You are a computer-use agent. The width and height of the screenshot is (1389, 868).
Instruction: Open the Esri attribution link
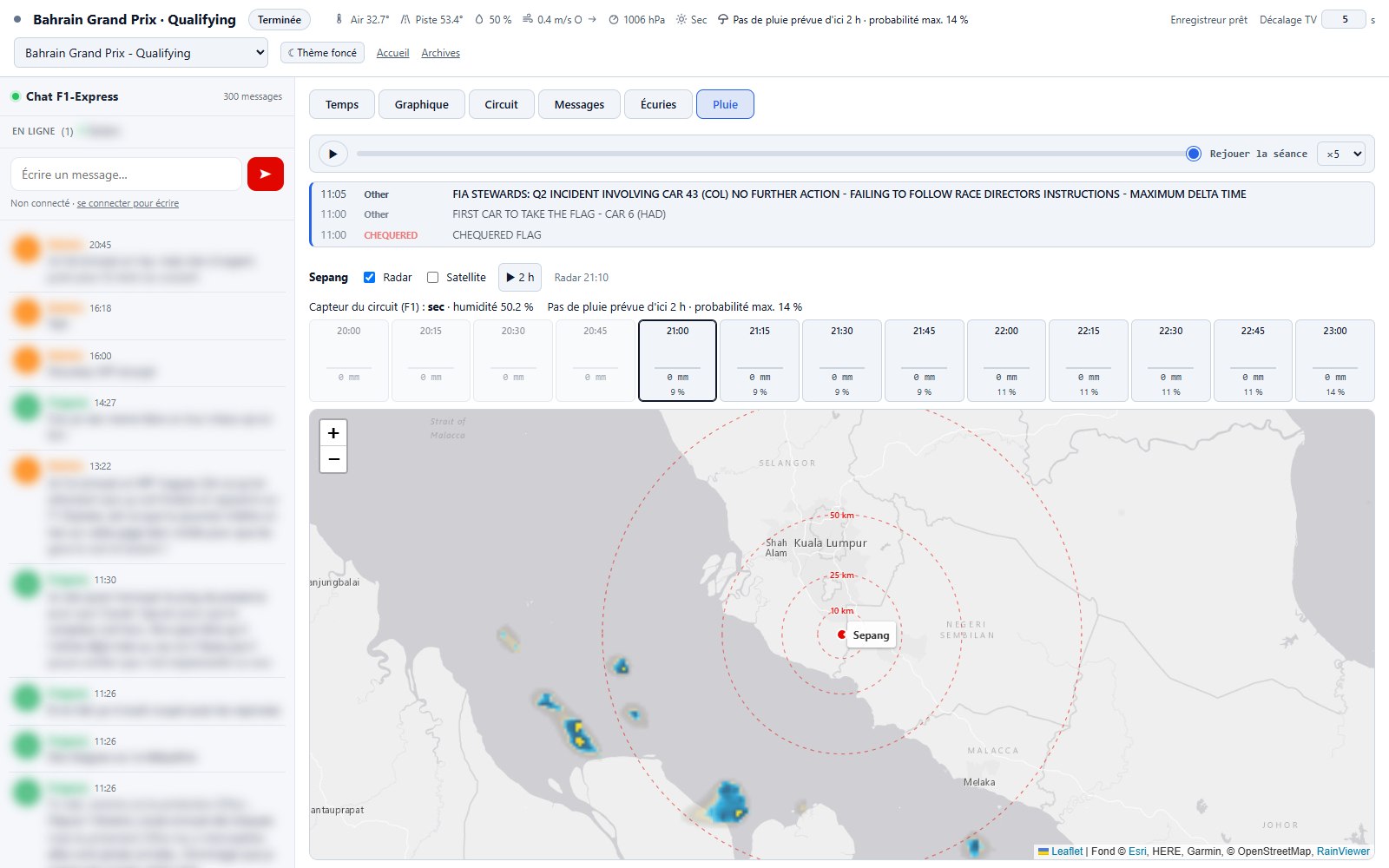pyautogui.click(x=1137, y=852)
